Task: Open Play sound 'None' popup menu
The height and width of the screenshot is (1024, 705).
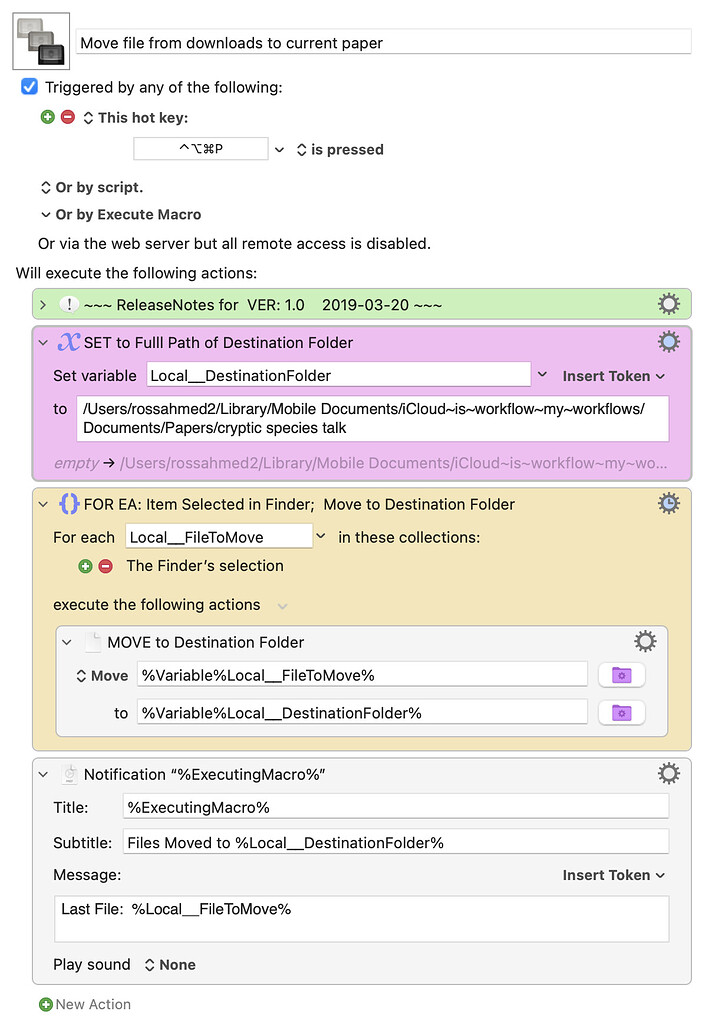Action: click(x=169, y=965)
